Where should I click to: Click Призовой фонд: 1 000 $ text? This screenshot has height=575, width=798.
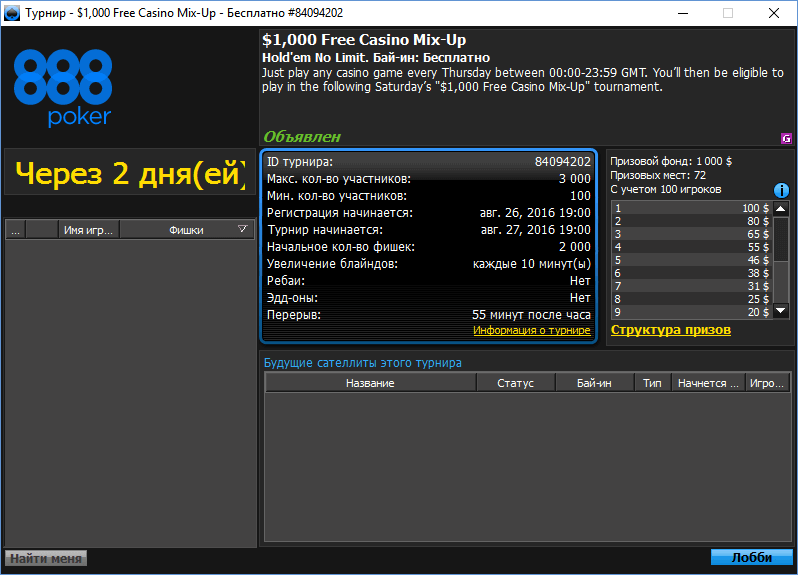(671, 161)
